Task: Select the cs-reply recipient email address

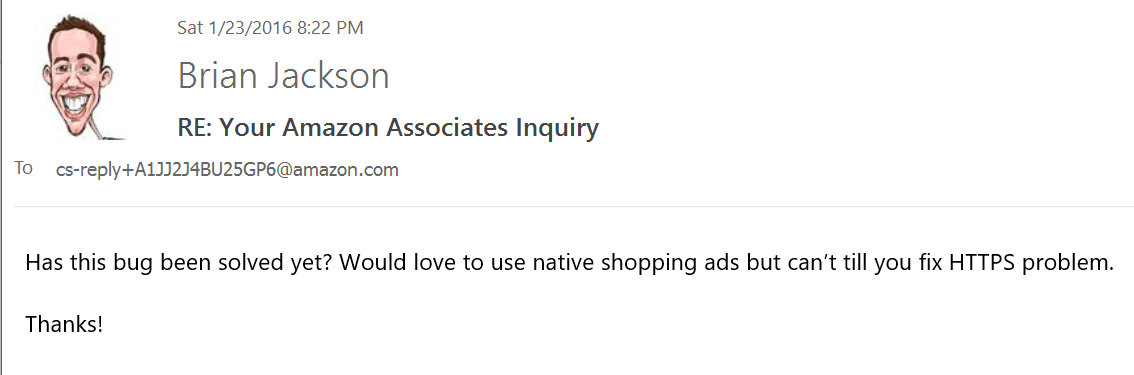Action: pyautogui.click(x=227, y=171)
